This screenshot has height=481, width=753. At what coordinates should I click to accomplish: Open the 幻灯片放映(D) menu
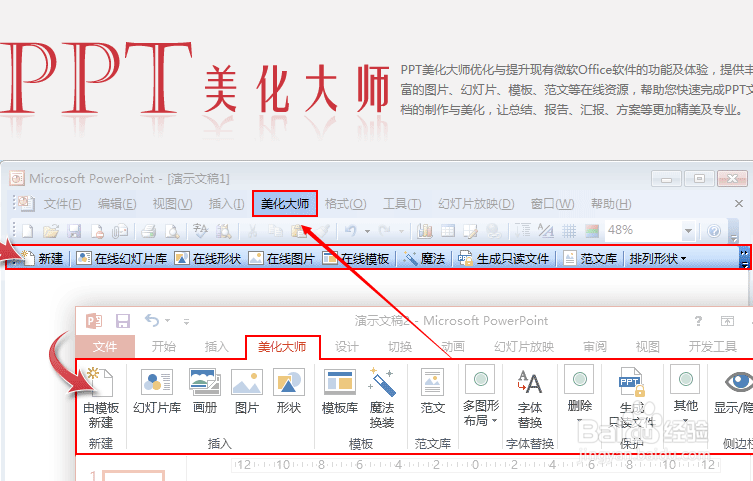[476, 204]
